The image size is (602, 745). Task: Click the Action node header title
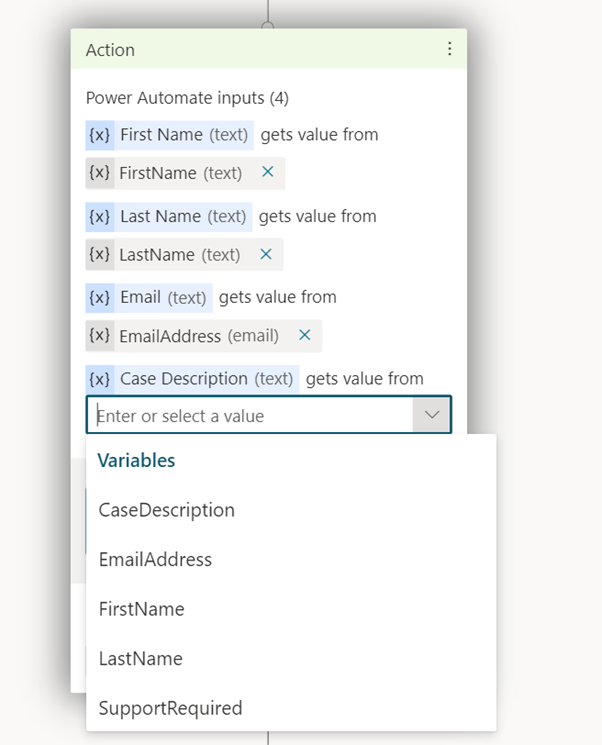coord(110,50)
